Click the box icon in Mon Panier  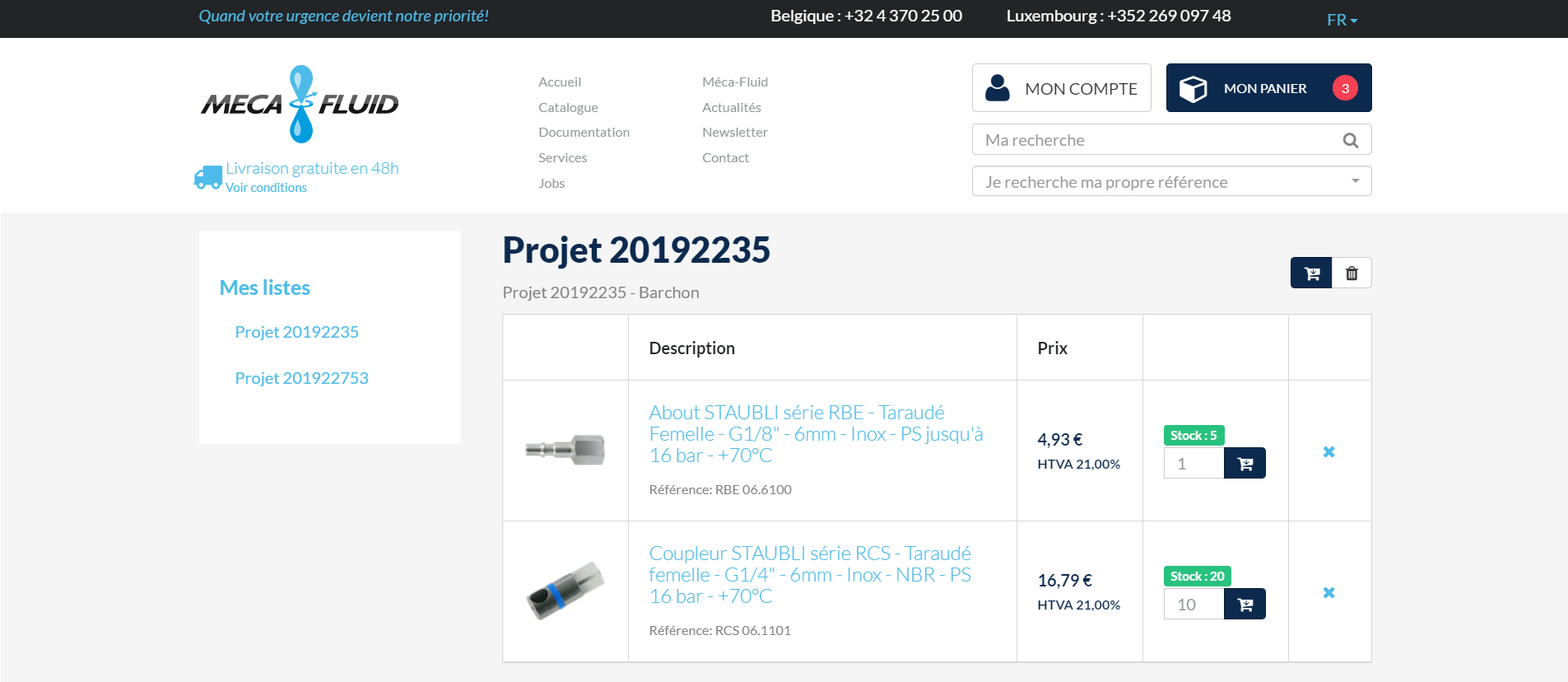1193,88
